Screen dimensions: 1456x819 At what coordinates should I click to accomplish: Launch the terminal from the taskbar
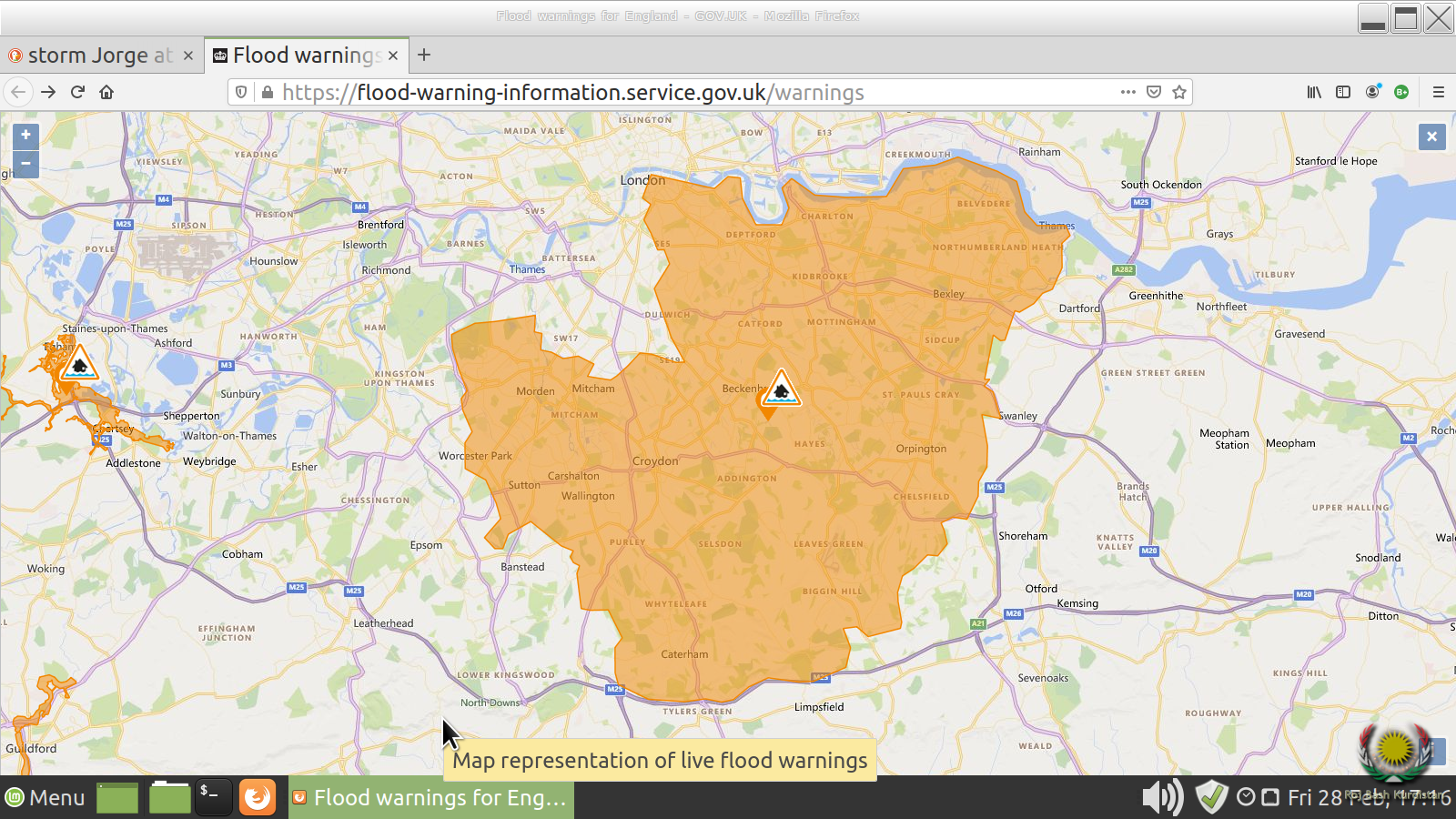[213, 797]
